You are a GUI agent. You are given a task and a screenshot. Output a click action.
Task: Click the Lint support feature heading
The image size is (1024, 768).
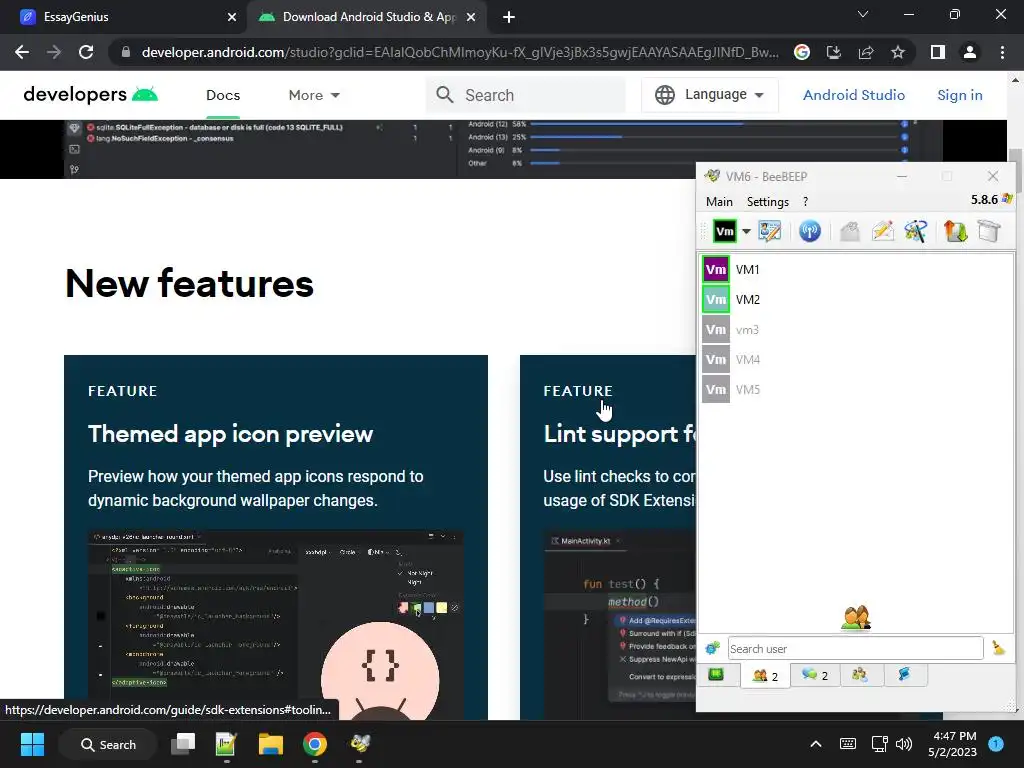point(620,434)
